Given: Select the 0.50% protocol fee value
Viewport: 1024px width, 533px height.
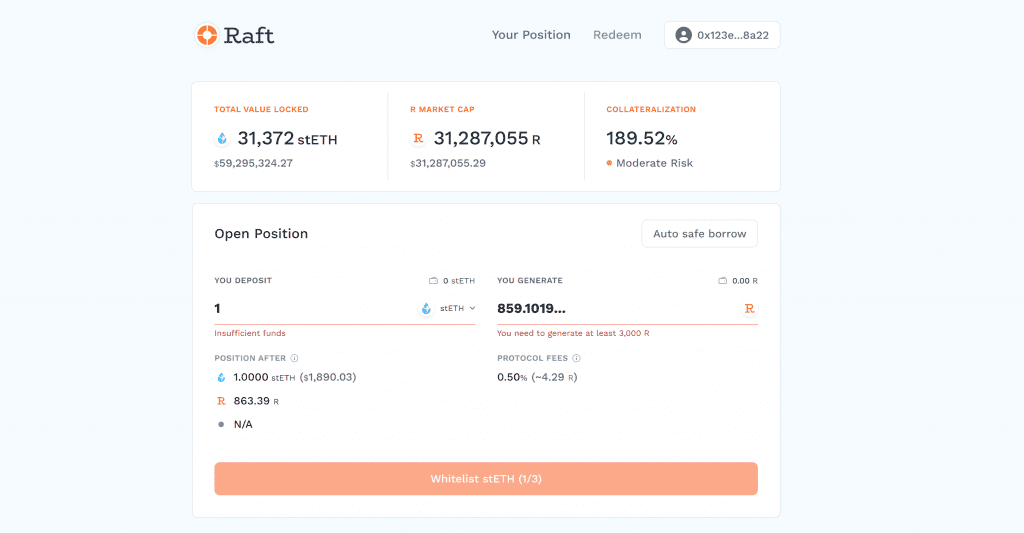Looking at the screenshot, I should (512, 378).
